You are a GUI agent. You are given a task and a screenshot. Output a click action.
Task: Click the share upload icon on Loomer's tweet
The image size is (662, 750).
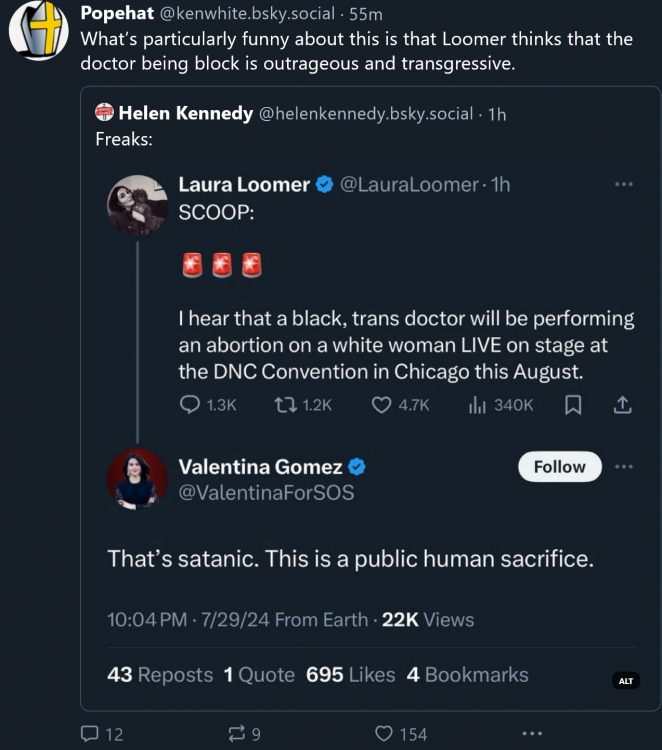[622, 405]
